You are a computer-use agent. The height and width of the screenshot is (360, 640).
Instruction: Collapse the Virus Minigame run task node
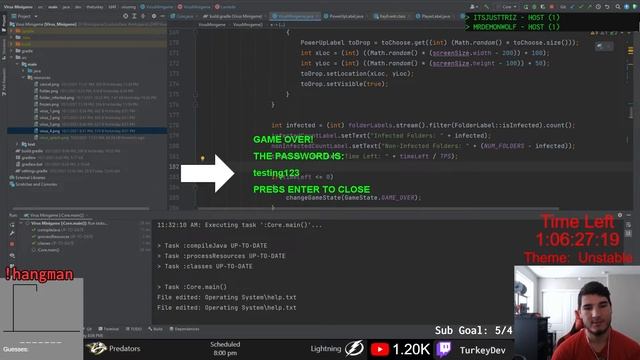click(x=22, y=223)
